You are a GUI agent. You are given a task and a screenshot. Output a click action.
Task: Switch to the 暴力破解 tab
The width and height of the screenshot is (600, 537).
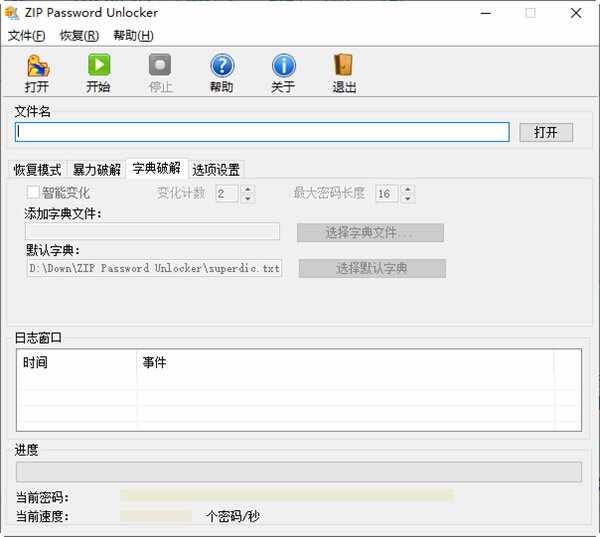pos(97,169)
